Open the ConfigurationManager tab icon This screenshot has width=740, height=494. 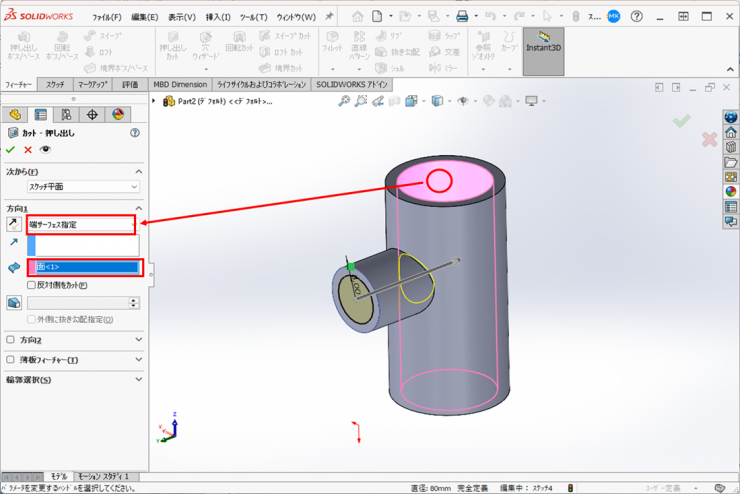pos(66,115)
